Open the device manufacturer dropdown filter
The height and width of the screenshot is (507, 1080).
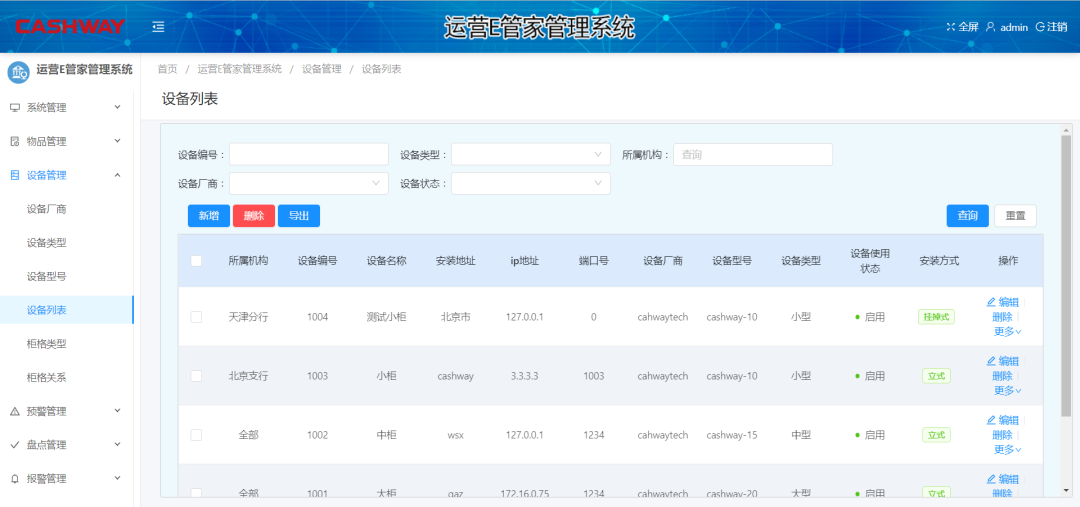[308, 183]
